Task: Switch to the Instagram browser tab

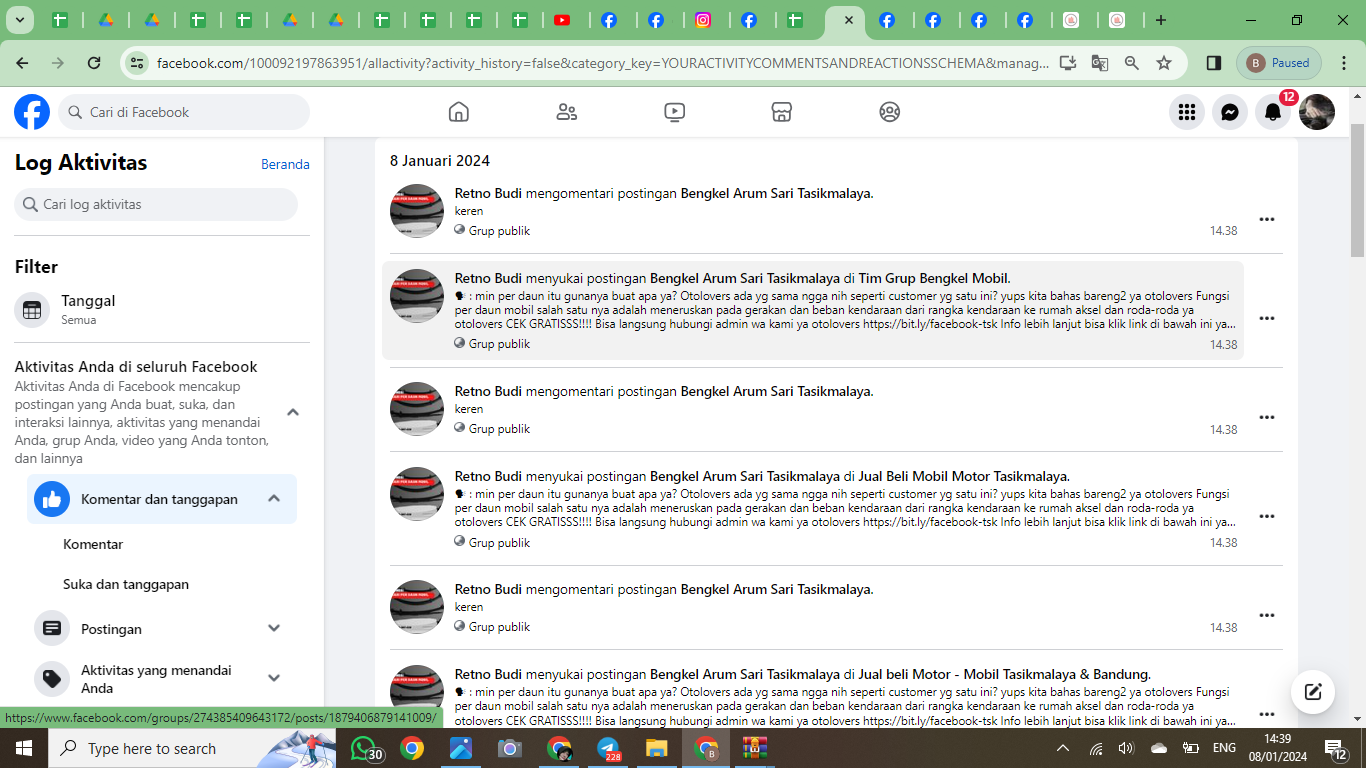Action: (703, 20)
